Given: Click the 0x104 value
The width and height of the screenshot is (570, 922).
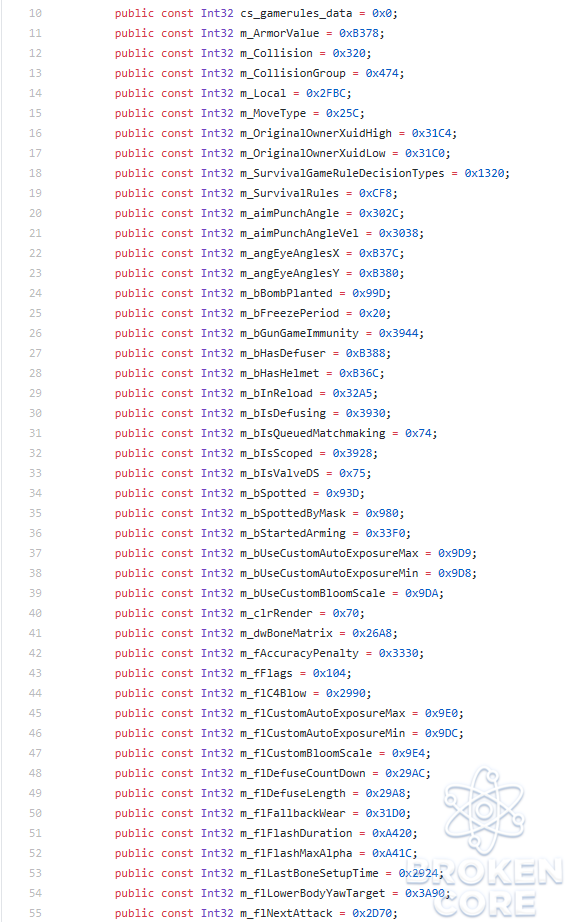Looking at the screenshot, I should click(x=329, y=673).
